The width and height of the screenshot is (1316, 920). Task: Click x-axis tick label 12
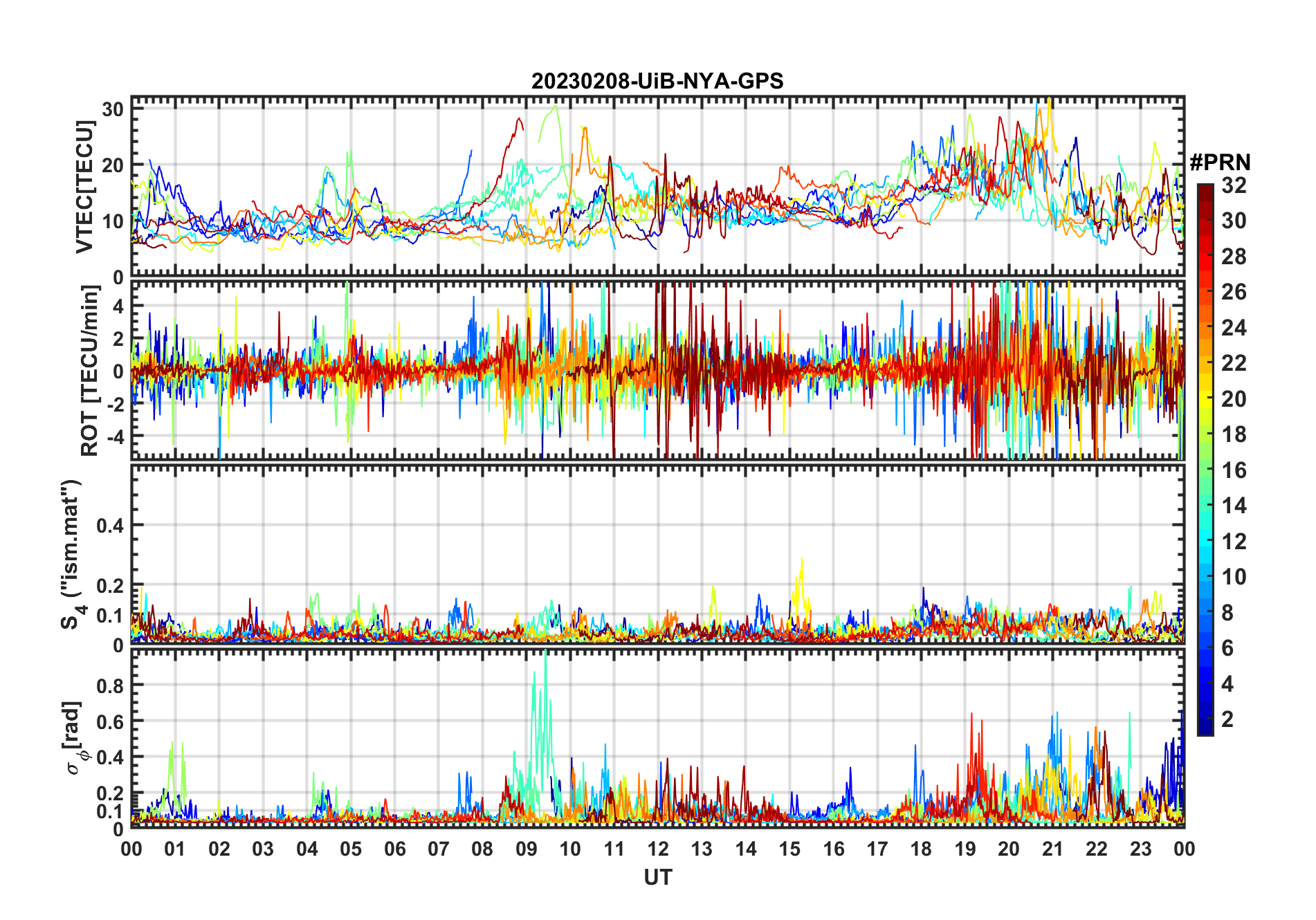click(658, 849)
